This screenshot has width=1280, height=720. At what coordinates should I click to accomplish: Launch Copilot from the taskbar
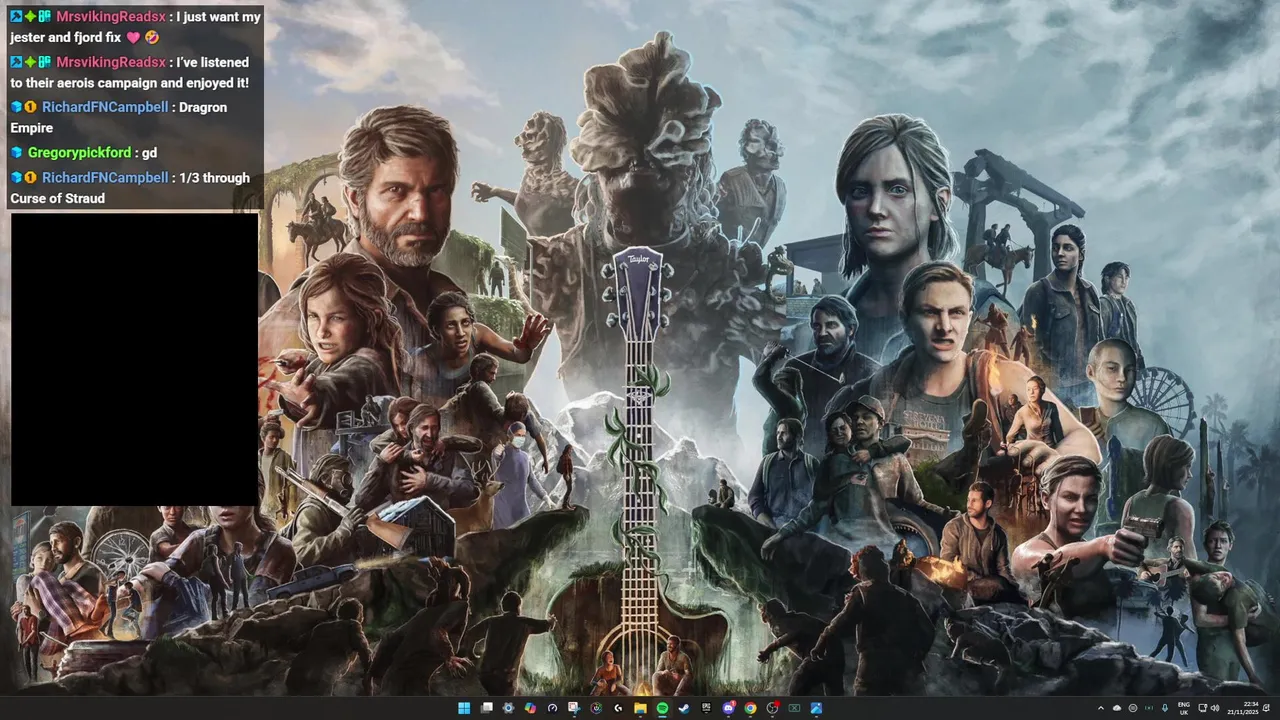tap(530, 708)
